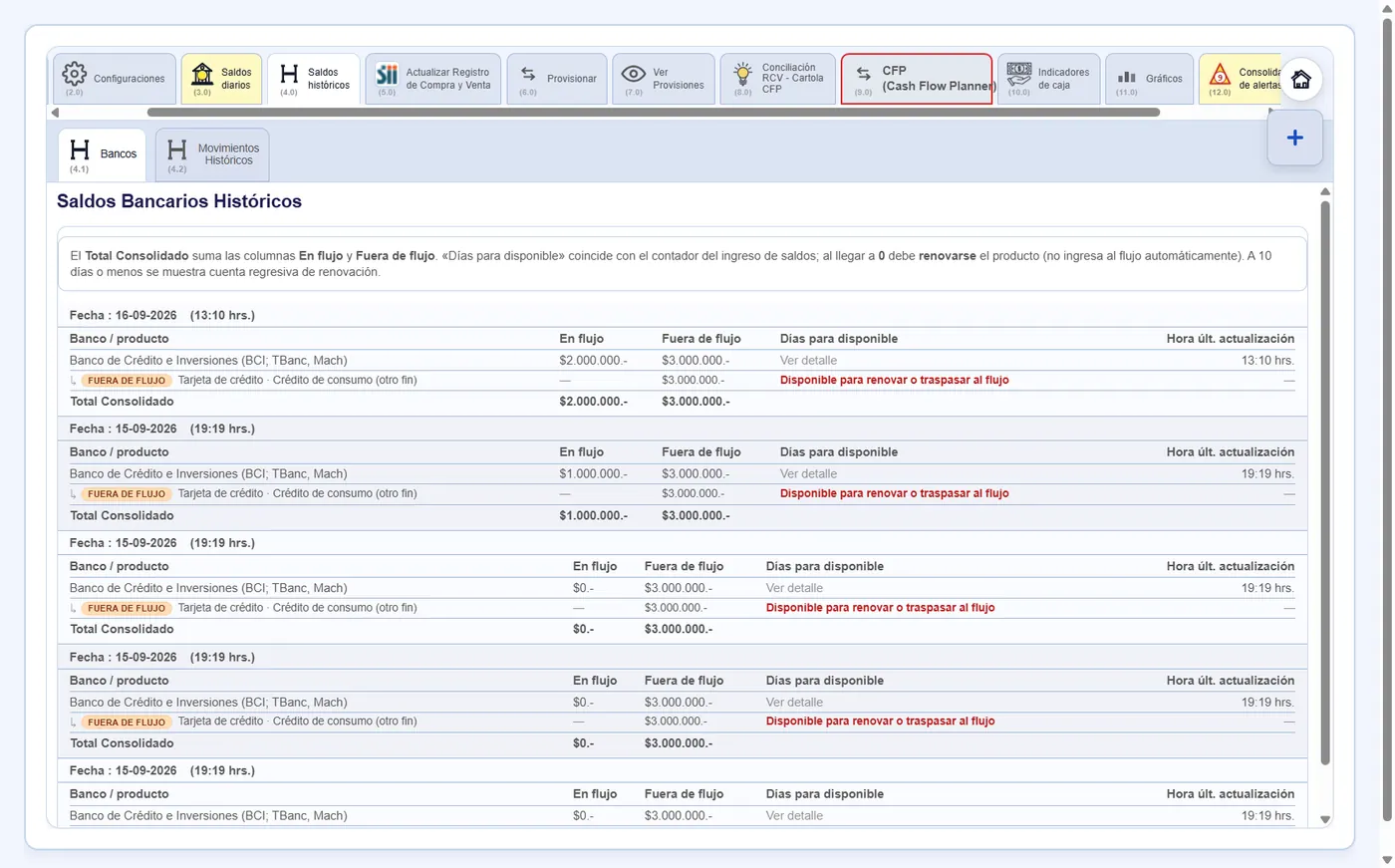The width and height of the screenshot is (1395, 868).
Task: Click the tab bar left scroll arrow
Action: coord(55,113)
